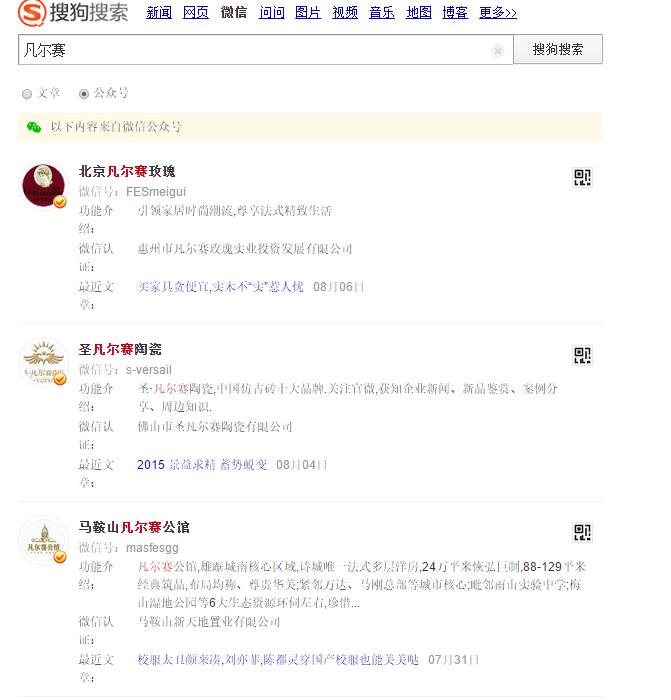Open the 圣凡尔赛陶瓷 result title
This screenshot has height=700, width=671.
pos(120,349)
